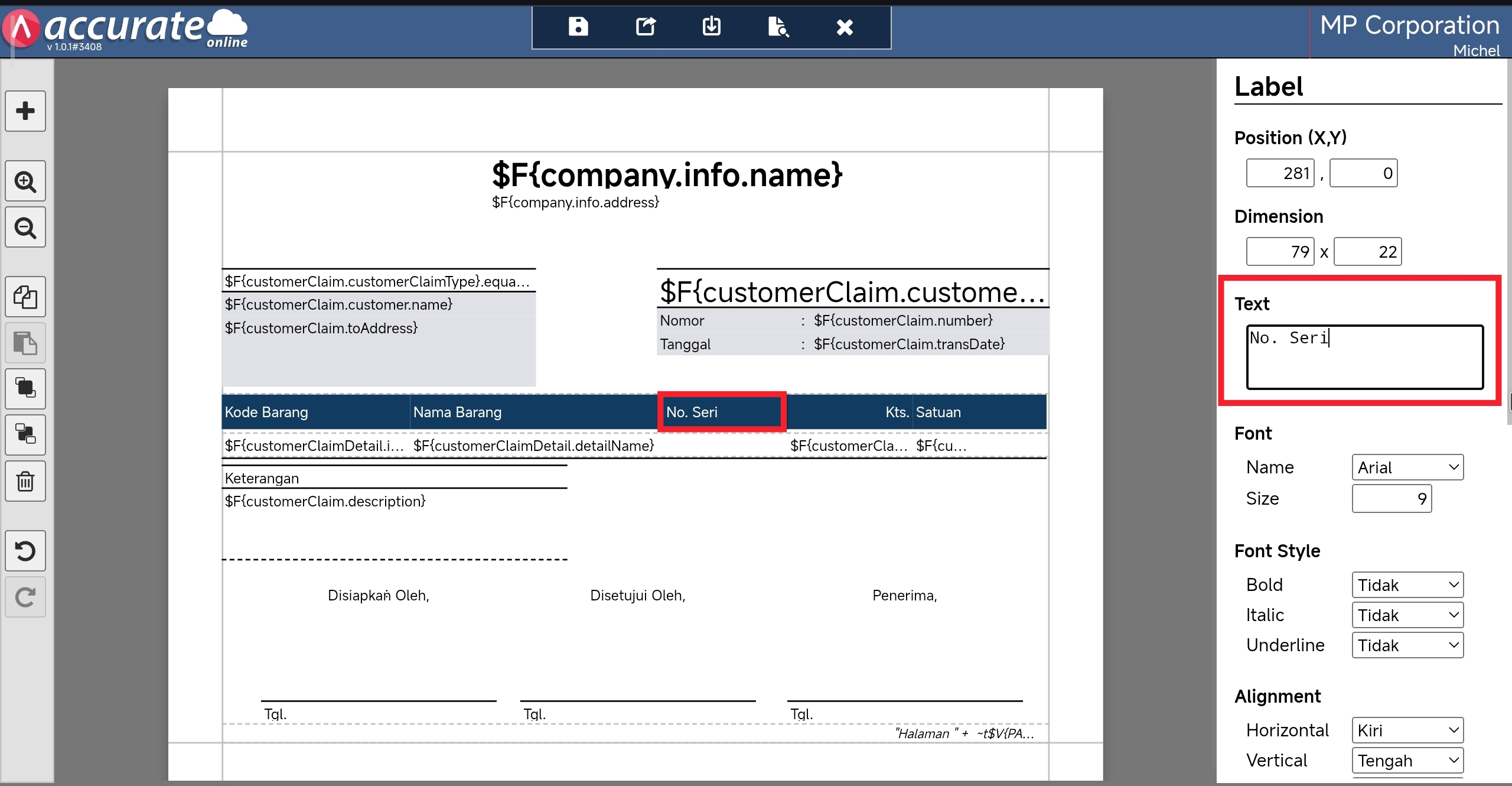Screen dimensions: 1512x786
Task: Open the document preview icon
Action: point(778,27)
